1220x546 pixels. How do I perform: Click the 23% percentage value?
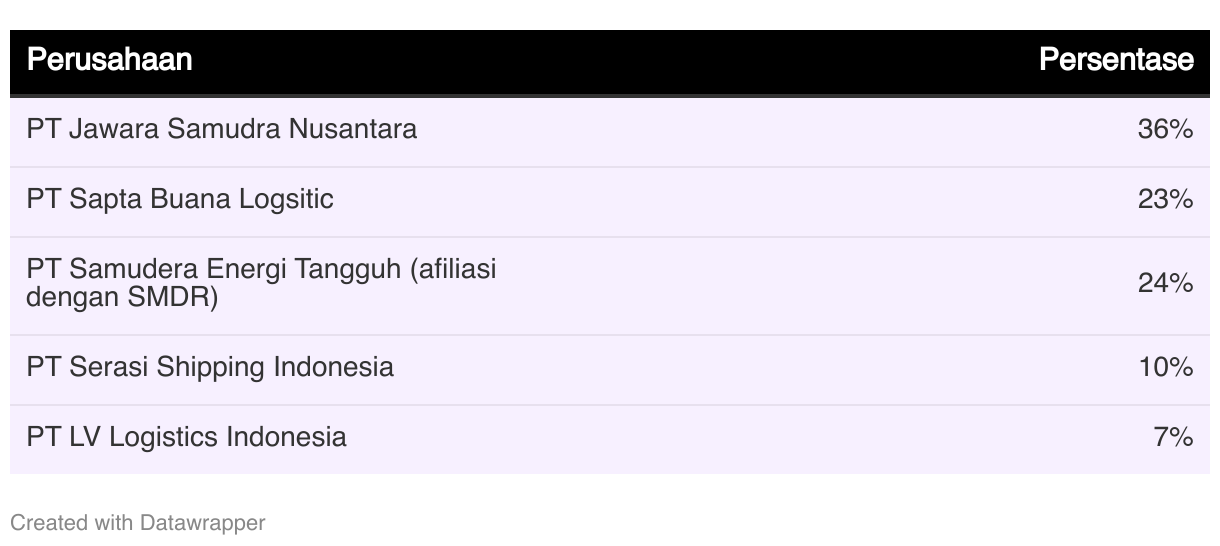coord(1165,199)
